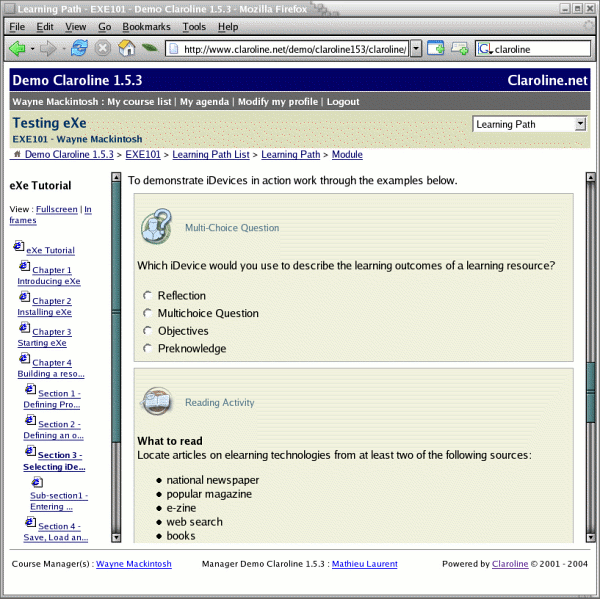Image resolution: width=600 pixels, height=599 pixels.
Task: Click the Claroline.net banner text
Action: [x=547, y=80]
